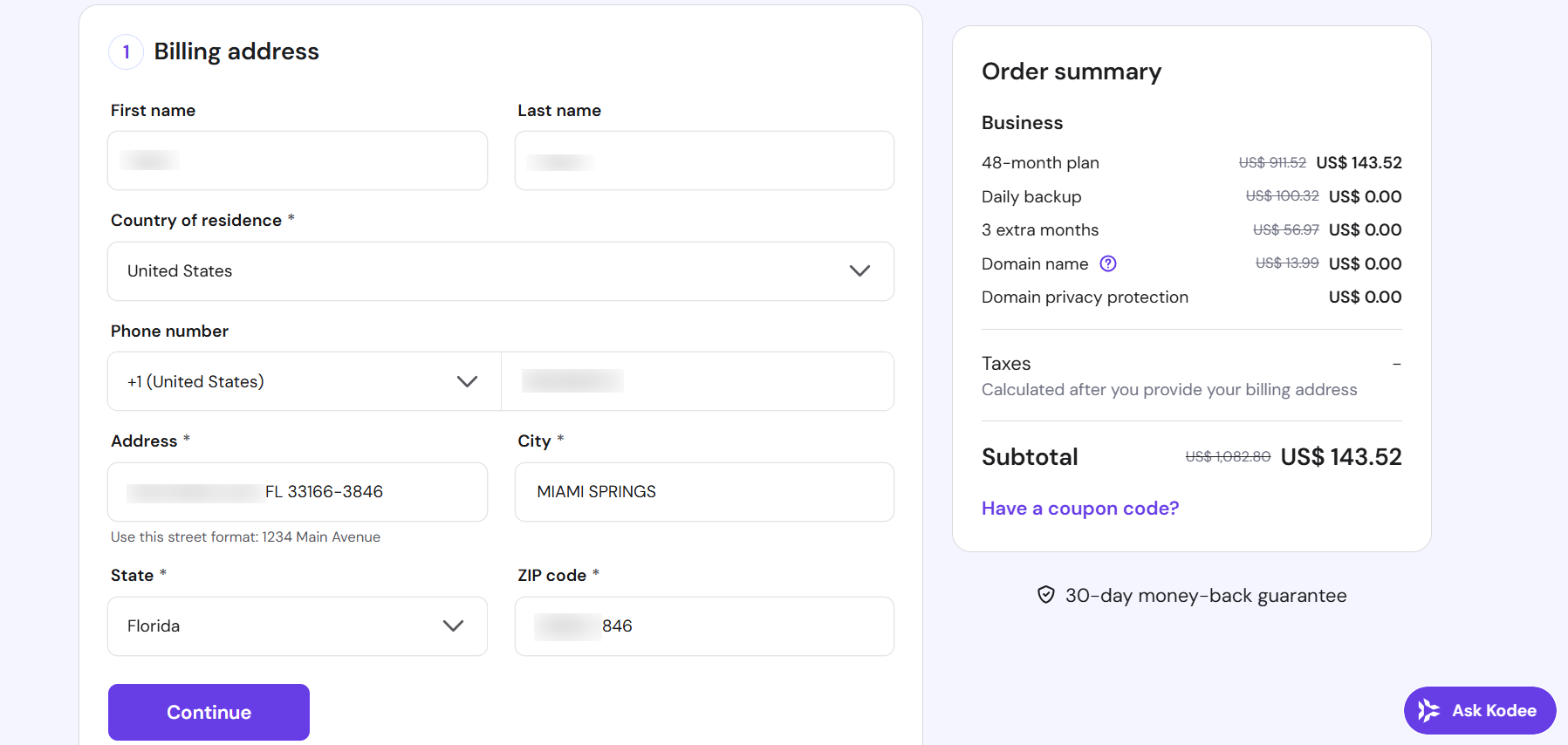Image resolution: width=1568 pixels, height=745 pixels.
Task: Click the Subtotal US$ 143.52 amount
Action: [x=1341, y=456]
